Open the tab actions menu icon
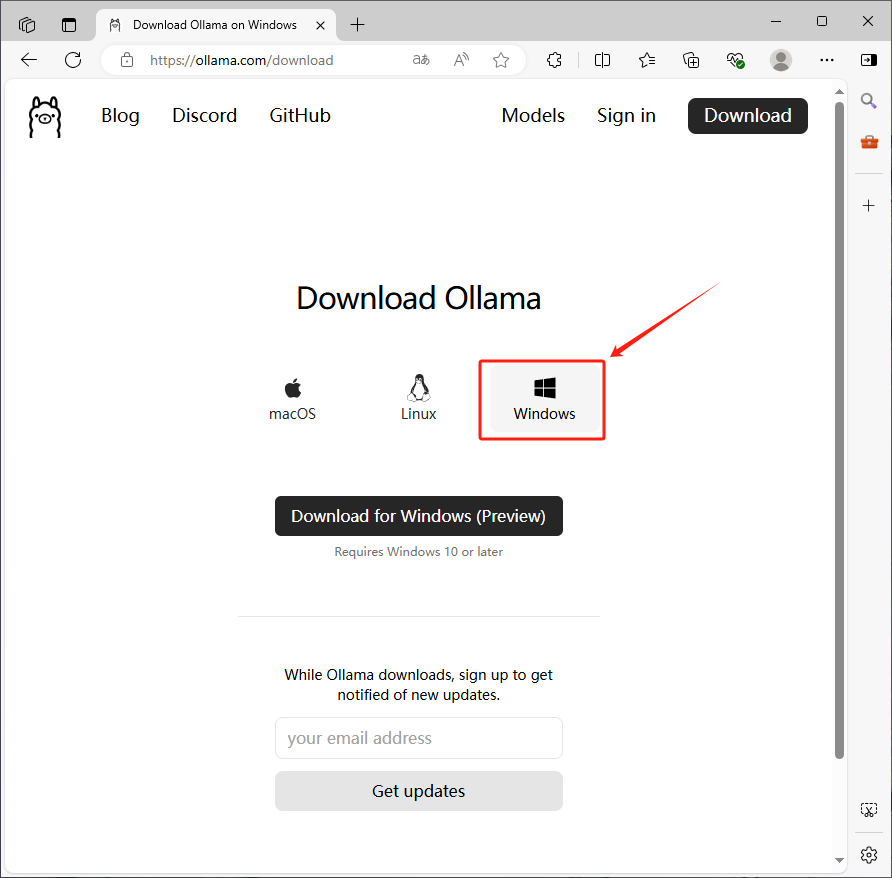Screen dimensions: 892x878 (69, 25)
